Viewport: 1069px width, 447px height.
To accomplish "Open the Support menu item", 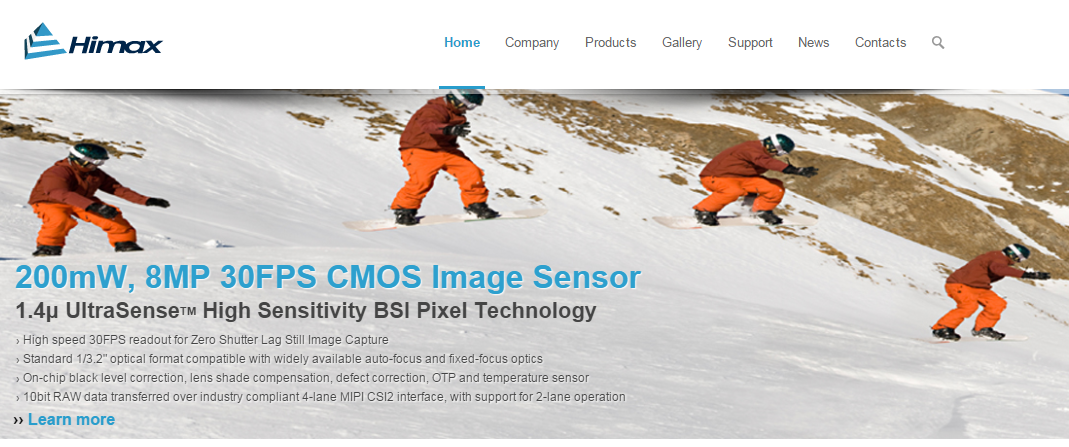I will (x=750, y=43).
